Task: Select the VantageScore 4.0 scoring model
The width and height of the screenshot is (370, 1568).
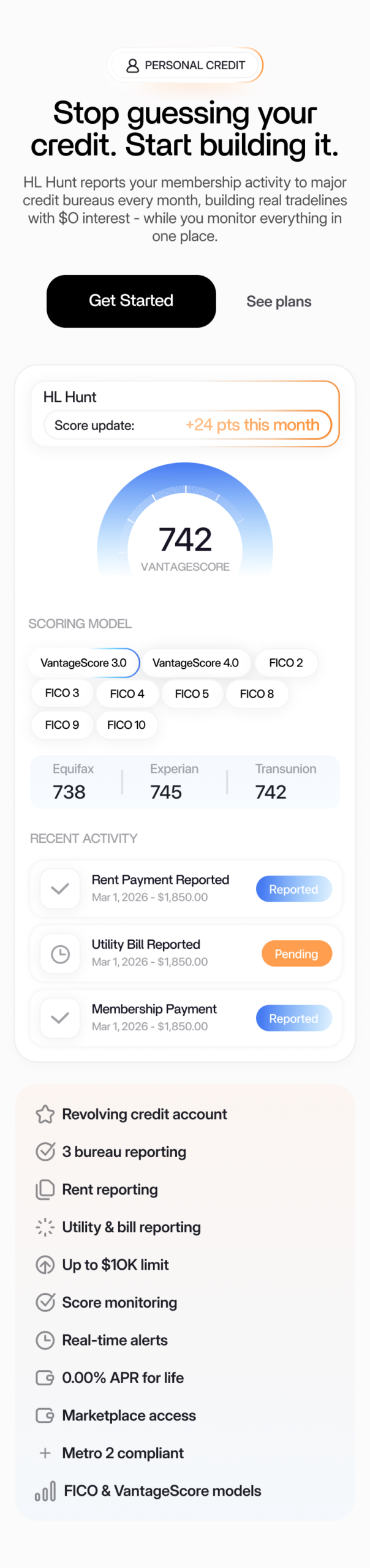Action: (195, 663)
